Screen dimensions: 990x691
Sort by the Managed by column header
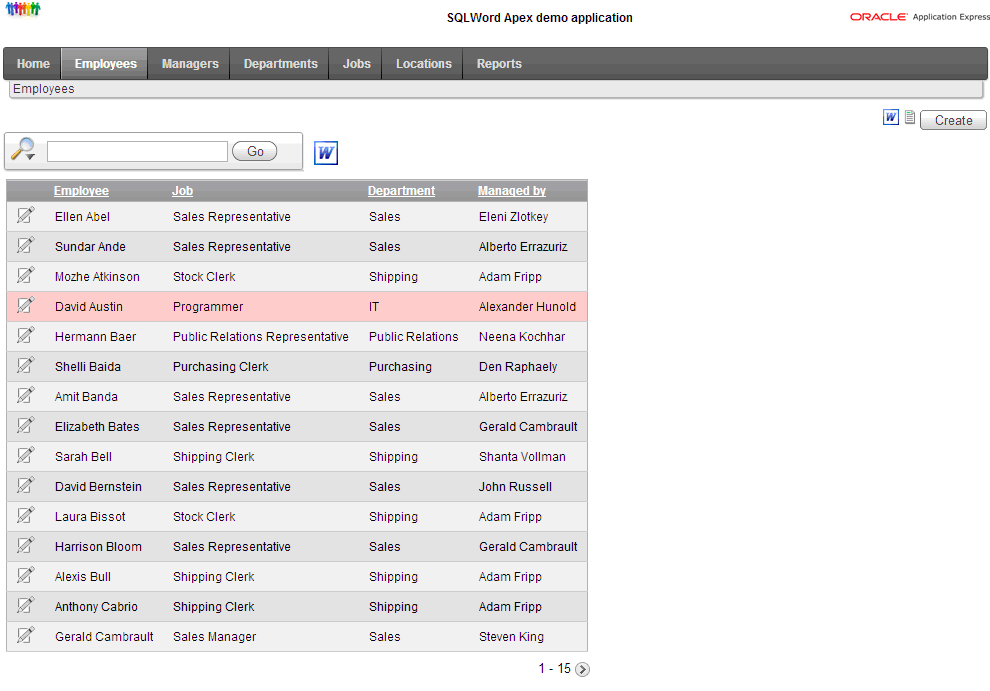coord(511,191)
